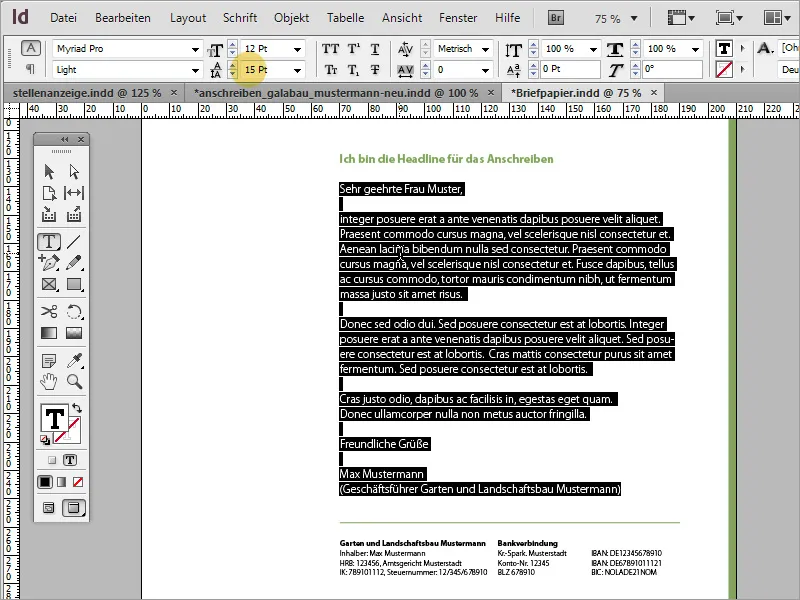Select the Content Placer tool
The width and height of the screenshot is (800, 600).
(x=74, y=214)
